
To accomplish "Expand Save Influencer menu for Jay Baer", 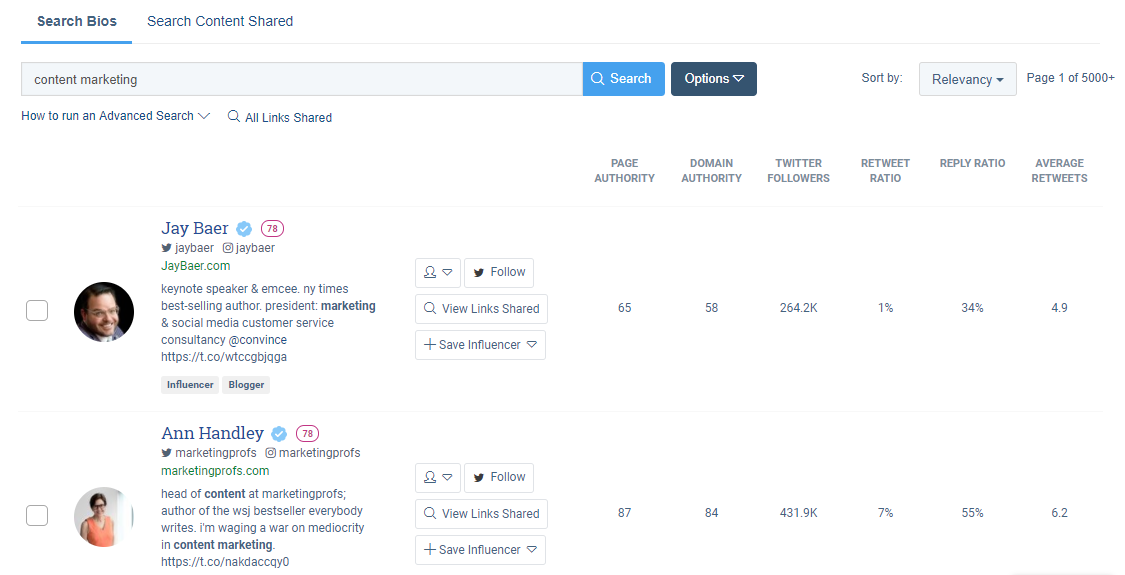I will click(480, 345).
